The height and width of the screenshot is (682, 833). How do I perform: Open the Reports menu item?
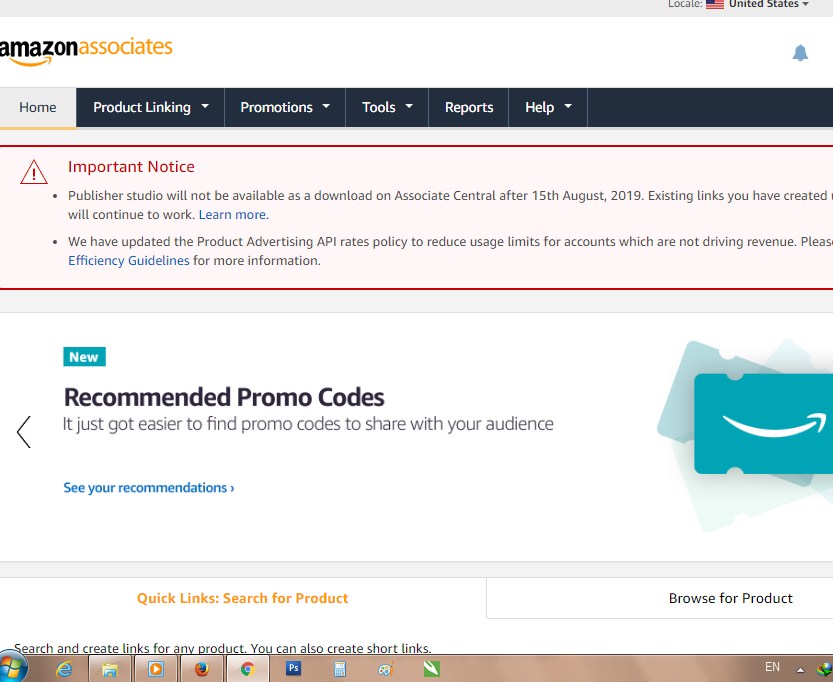[x=469, y=107]
